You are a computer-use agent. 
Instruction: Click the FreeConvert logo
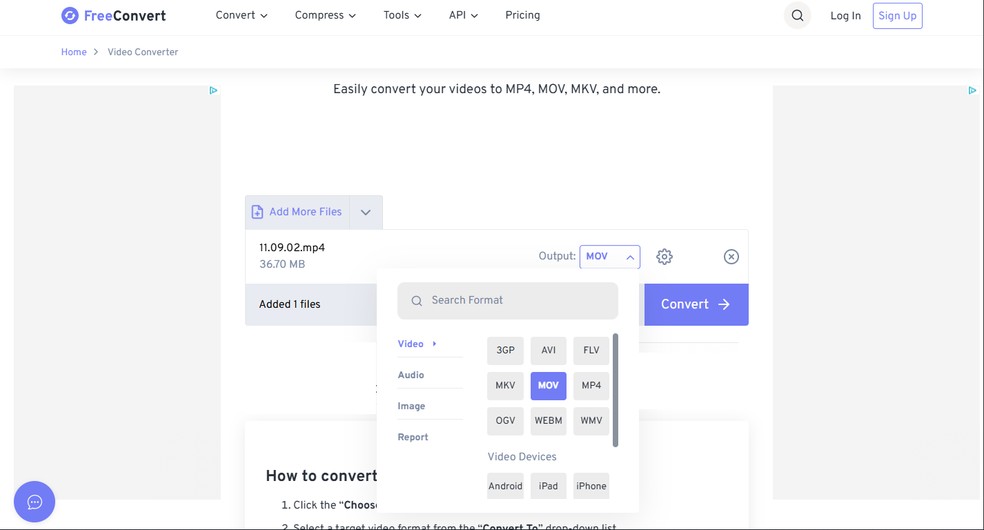pos(114,16)
